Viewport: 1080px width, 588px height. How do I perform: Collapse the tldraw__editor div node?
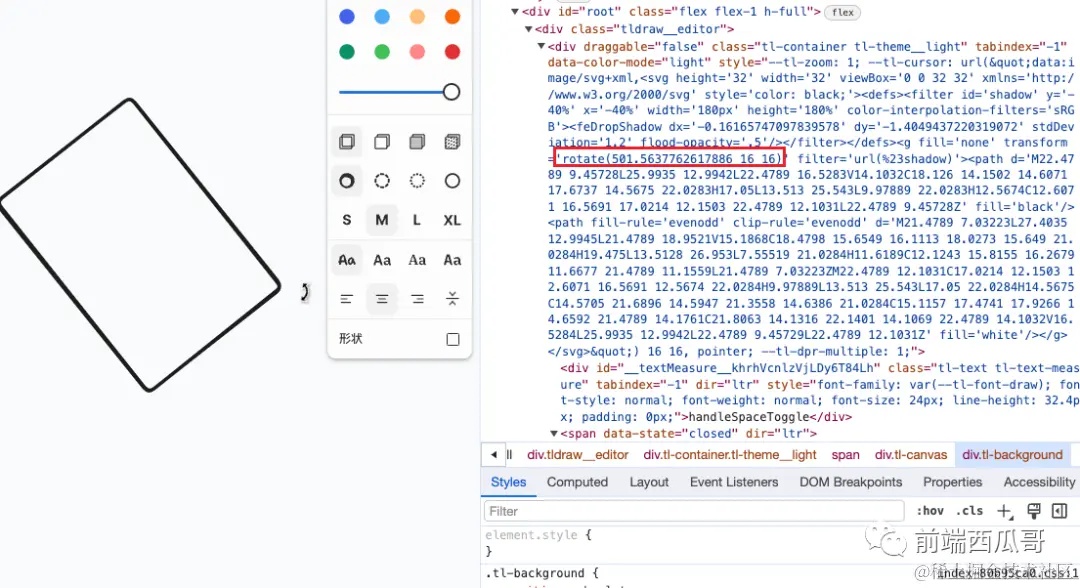[528, 29]
